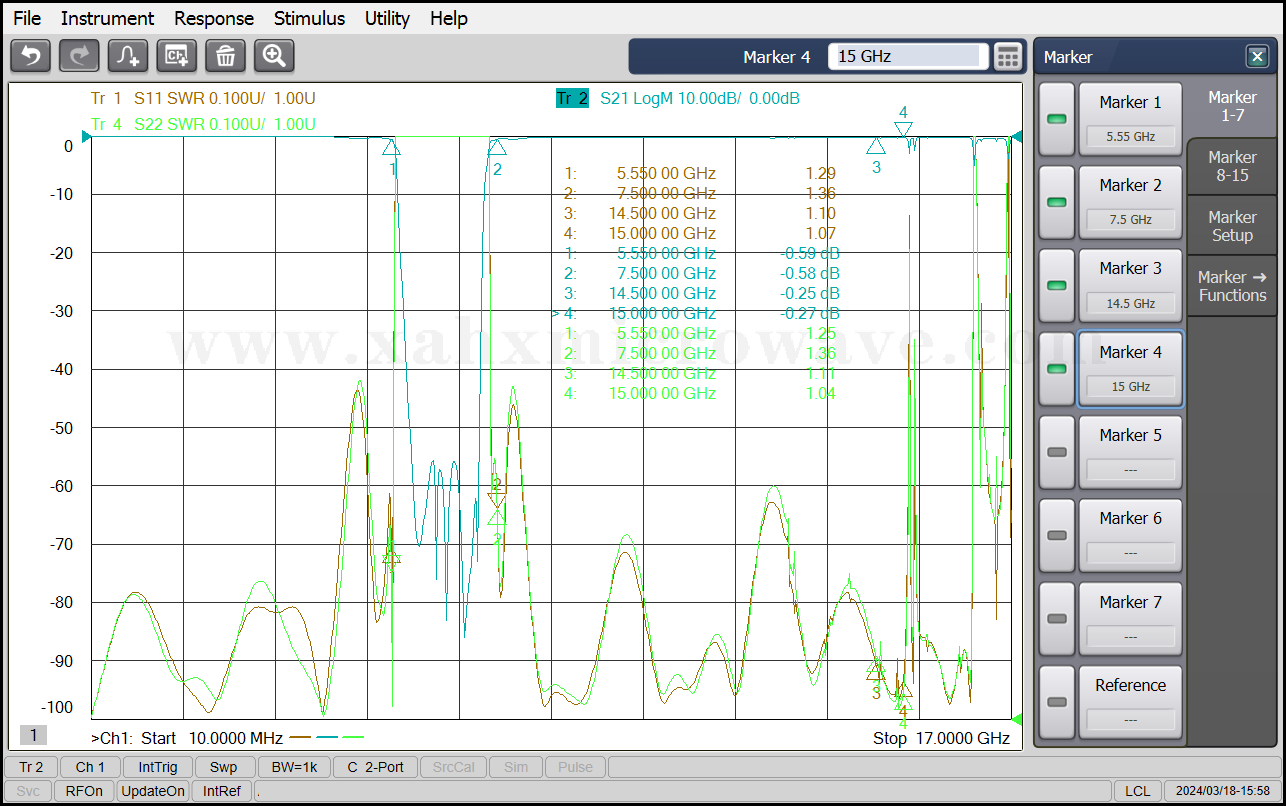Click the LCL status indicator
This screenshot has height=806, width=1286.
pyautogui.click(x=1137, y=791)
